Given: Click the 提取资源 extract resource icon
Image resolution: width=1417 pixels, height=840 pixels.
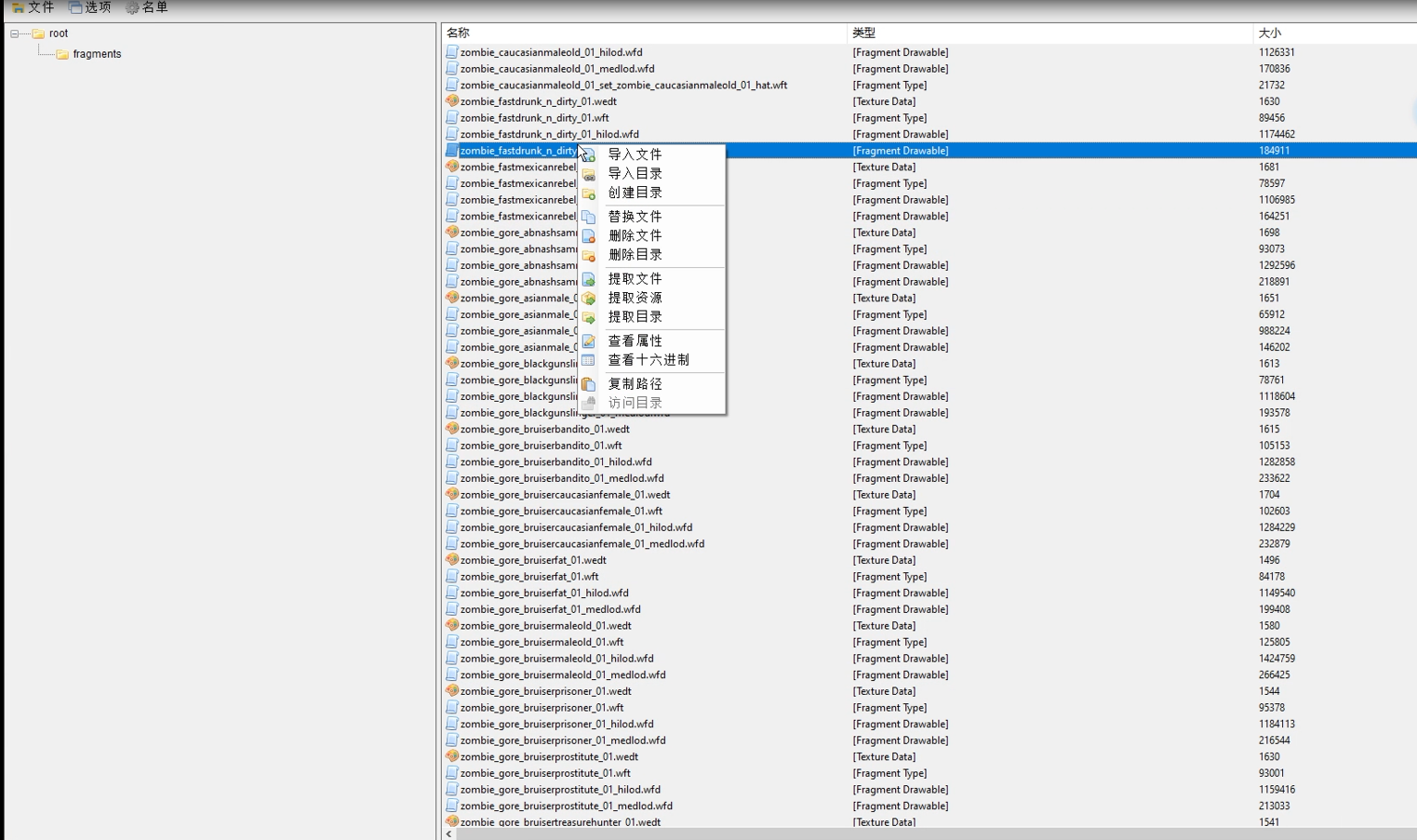Looking at the screenshot, I should [x=589, y=299].
